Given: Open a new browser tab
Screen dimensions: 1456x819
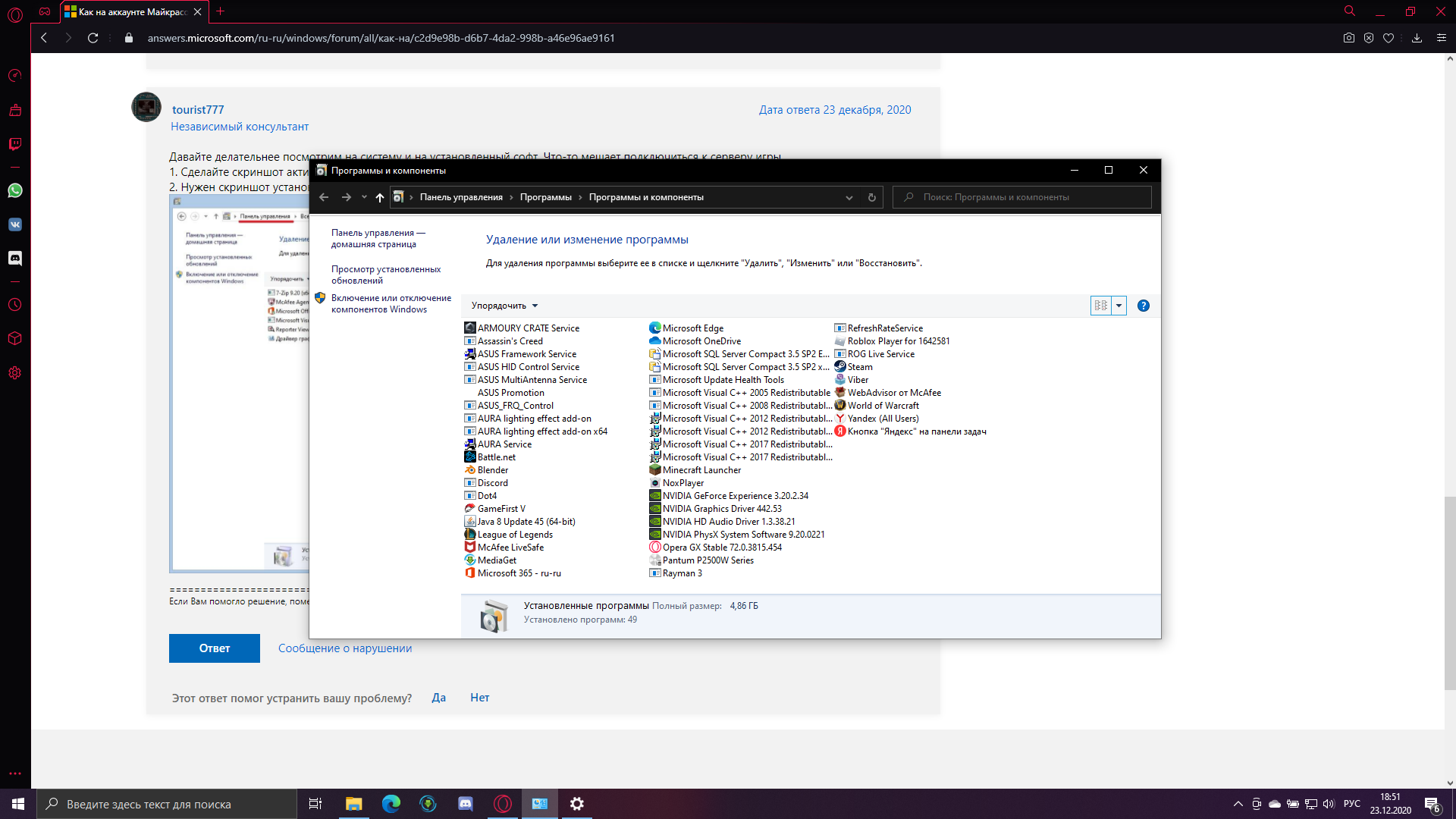Looking at the screenshot, I should [221, 11].
